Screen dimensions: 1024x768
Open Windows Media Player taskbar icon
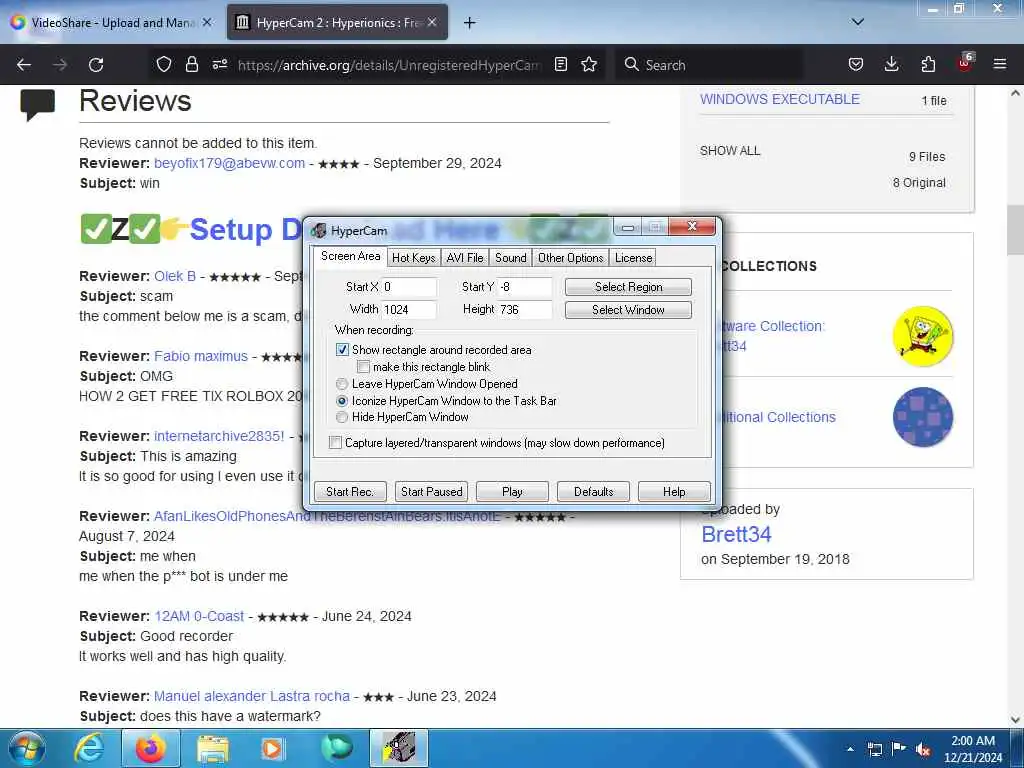(x=273, y=748)
